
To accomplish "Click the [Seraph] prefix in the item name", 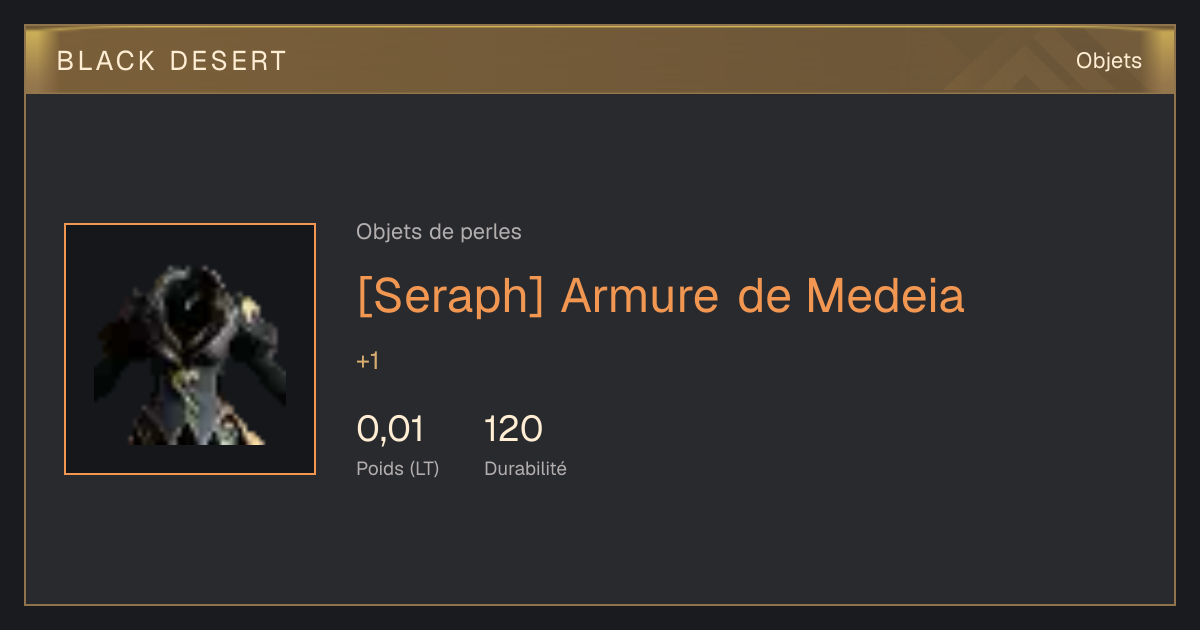I will click(451, 296).
